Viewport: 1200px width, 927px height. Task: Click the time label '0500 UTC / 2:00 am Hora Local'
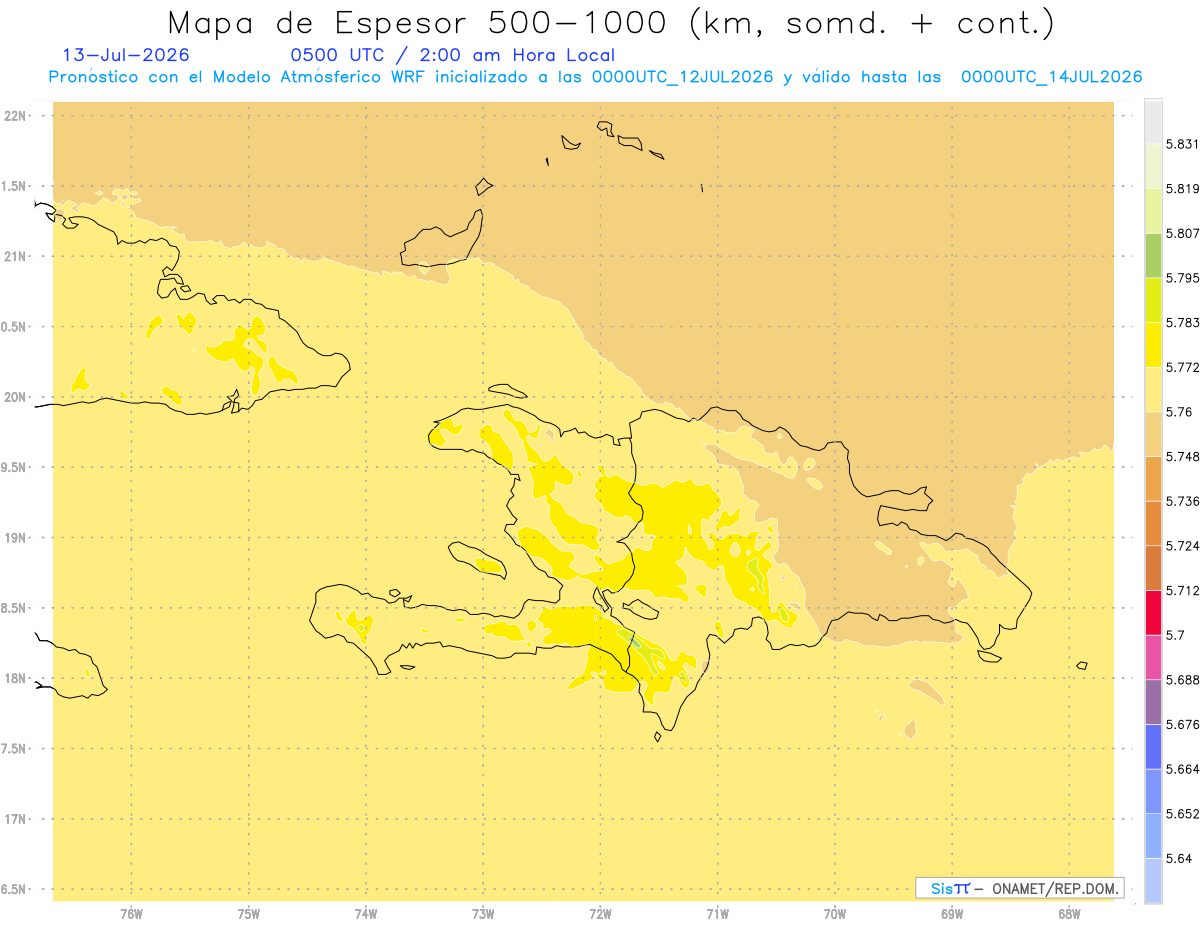tap(452, 56)
